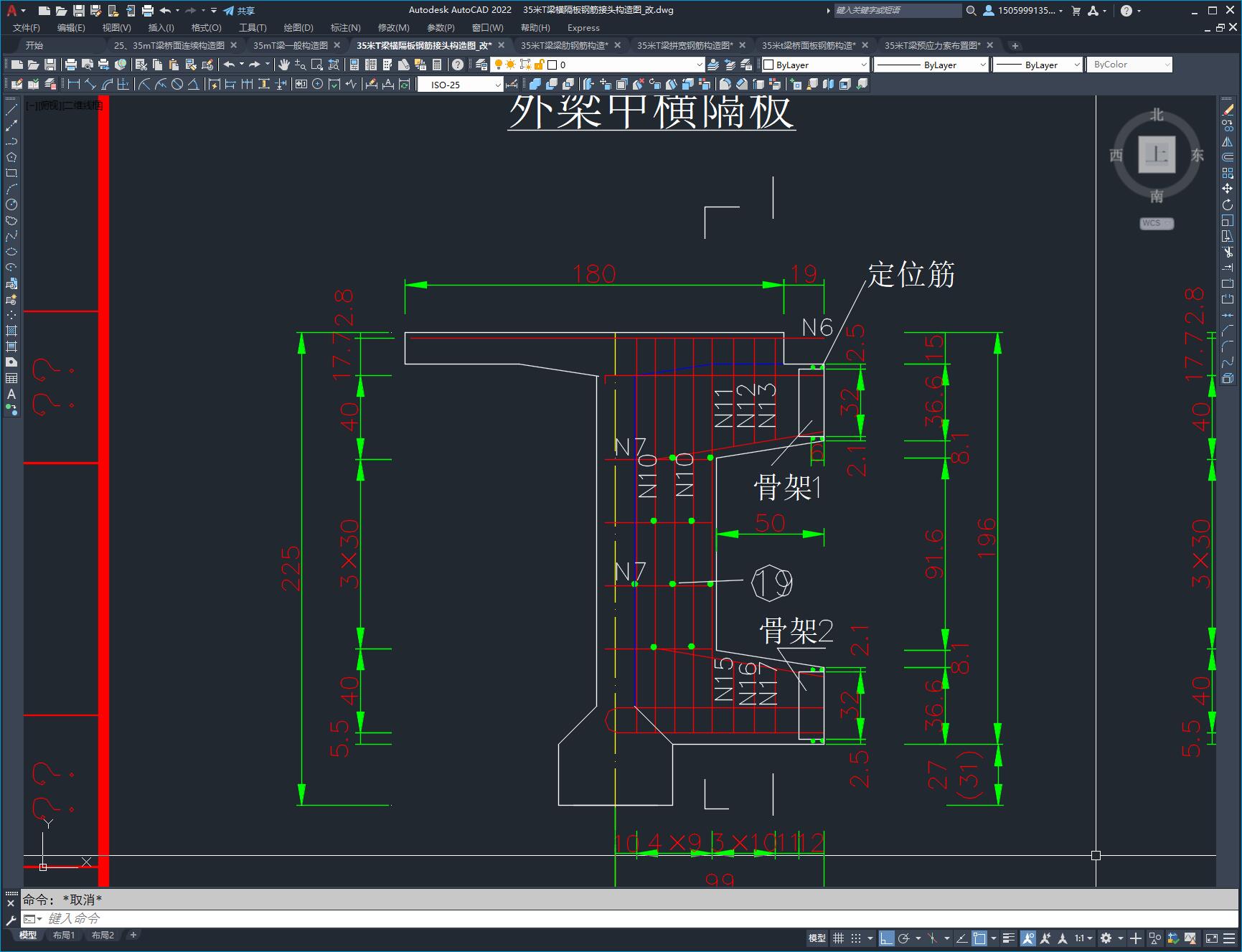Viewport: 1242px width, 952px height.
Task: Toggle polar tracking in the status bar
Action: click(904, 938)
